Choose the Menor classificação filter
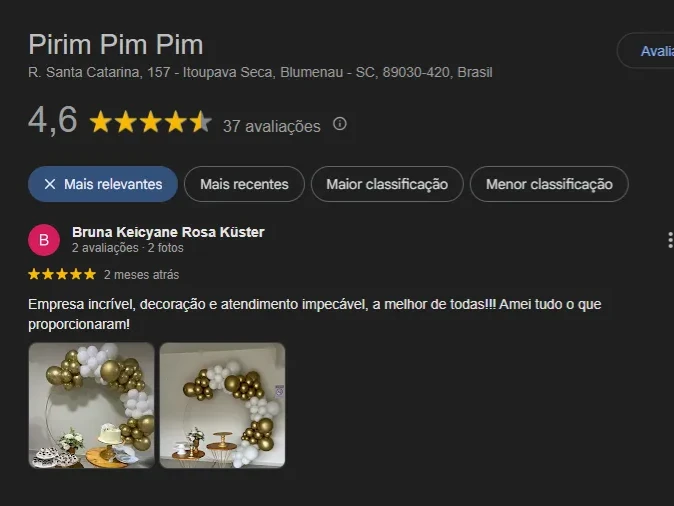The height and width of the screenshot is (506, 674). coord(549,184)
